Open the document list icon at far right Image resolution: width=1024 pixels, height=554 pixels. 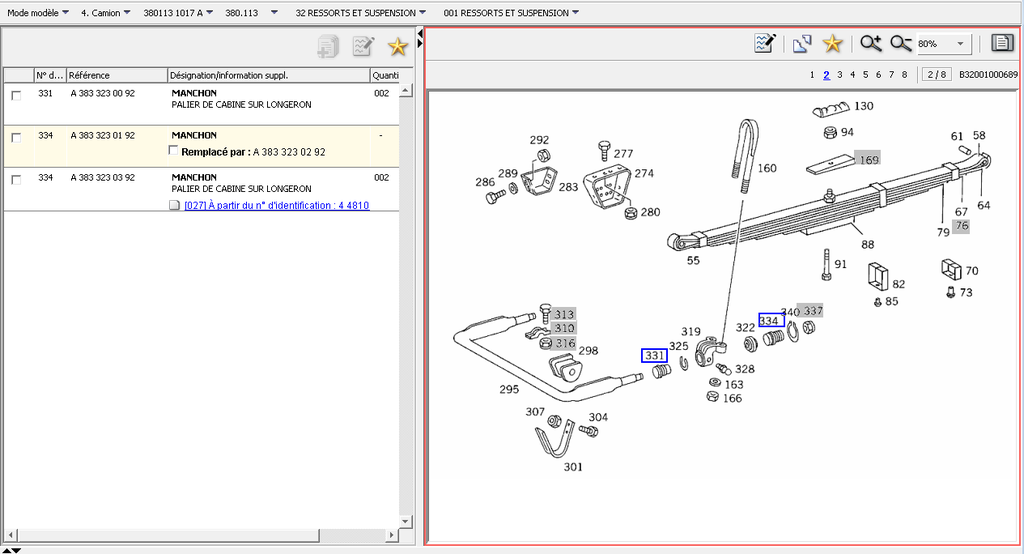coord(1001,43)
